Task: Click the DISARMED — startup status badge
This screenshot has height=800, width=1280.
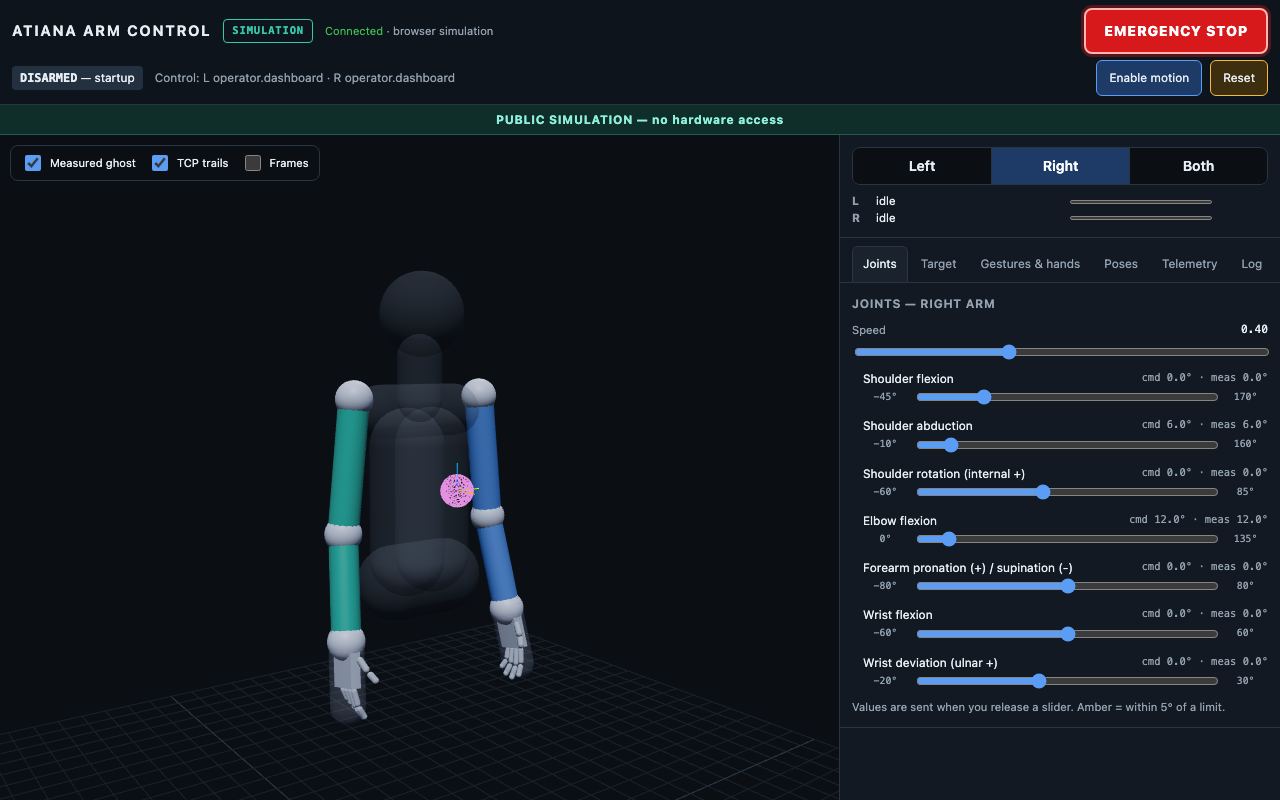Action: (x=77, y=78)
